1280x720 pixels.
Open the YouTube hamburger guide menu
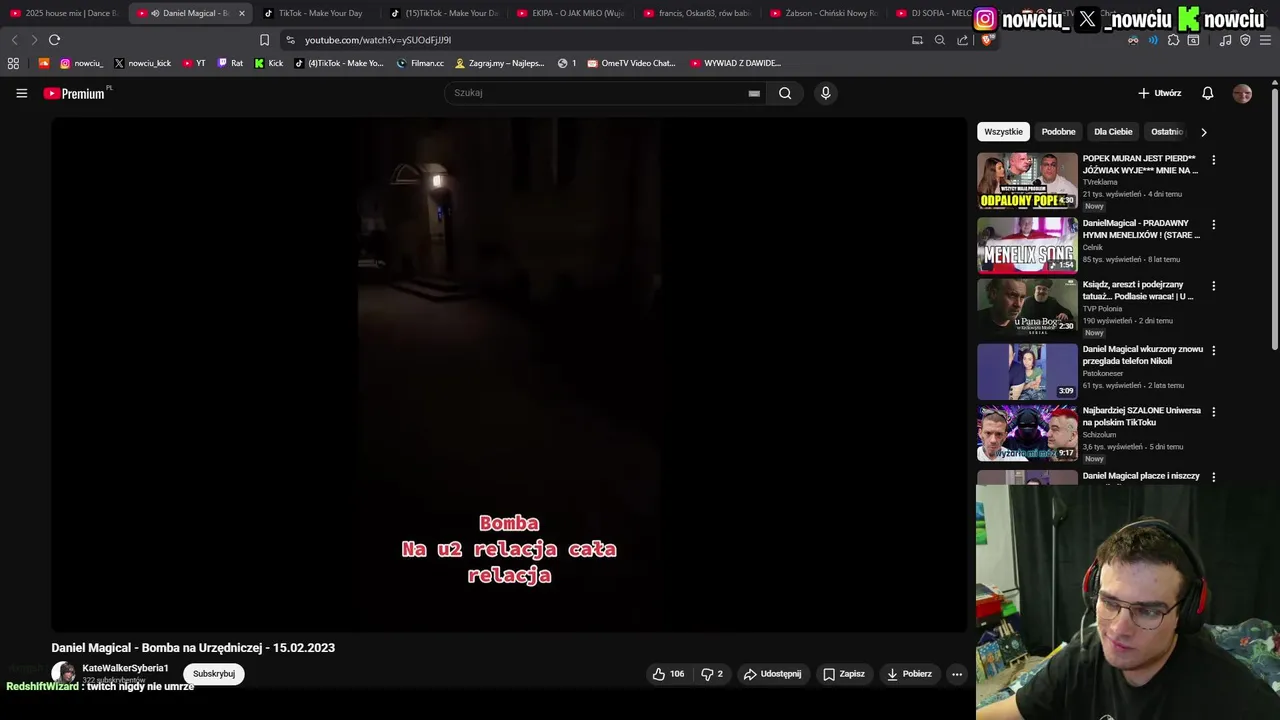coord(21,93)
